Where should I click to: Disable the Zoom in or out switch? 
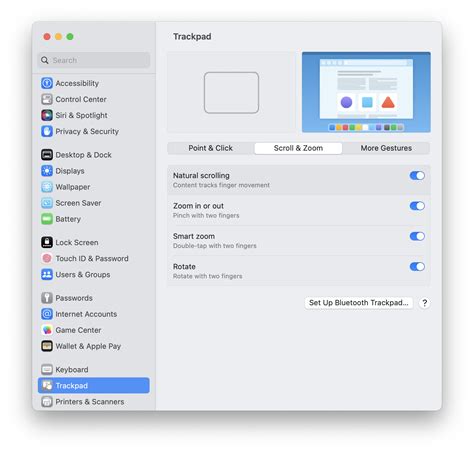[x=417, y=206]
